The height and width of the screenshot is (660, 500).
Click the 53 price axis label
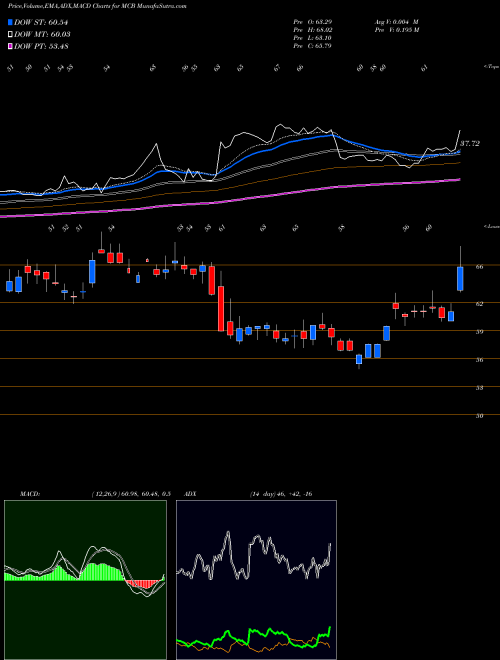479,388
